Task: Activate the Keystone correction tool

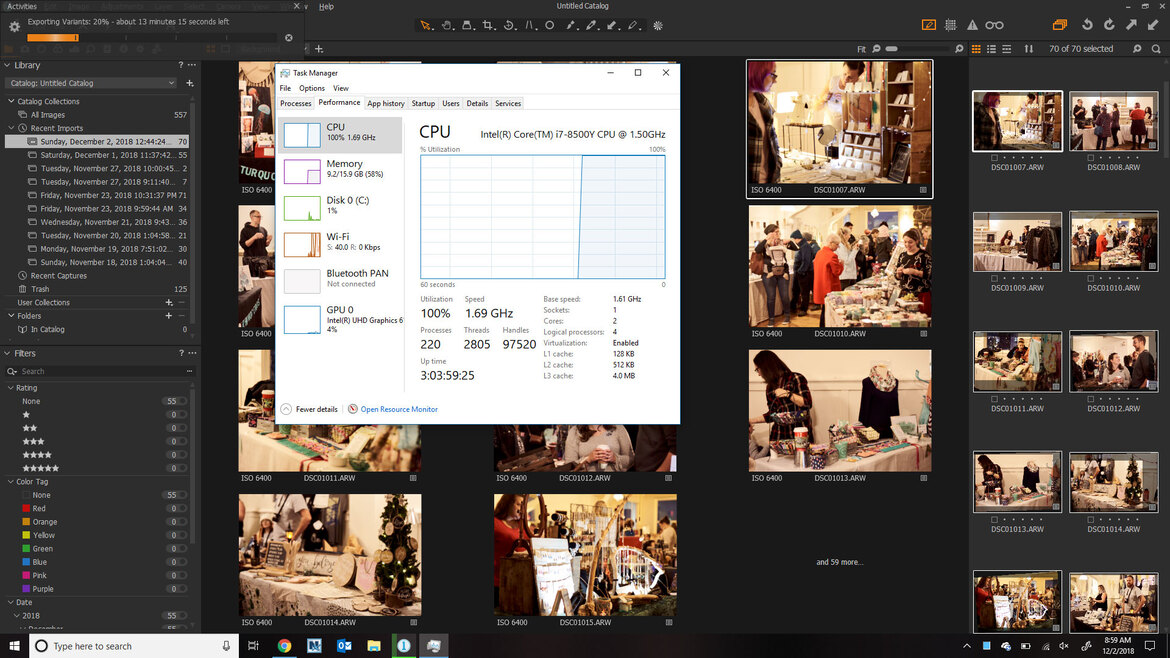Action: tap(529, 25)
